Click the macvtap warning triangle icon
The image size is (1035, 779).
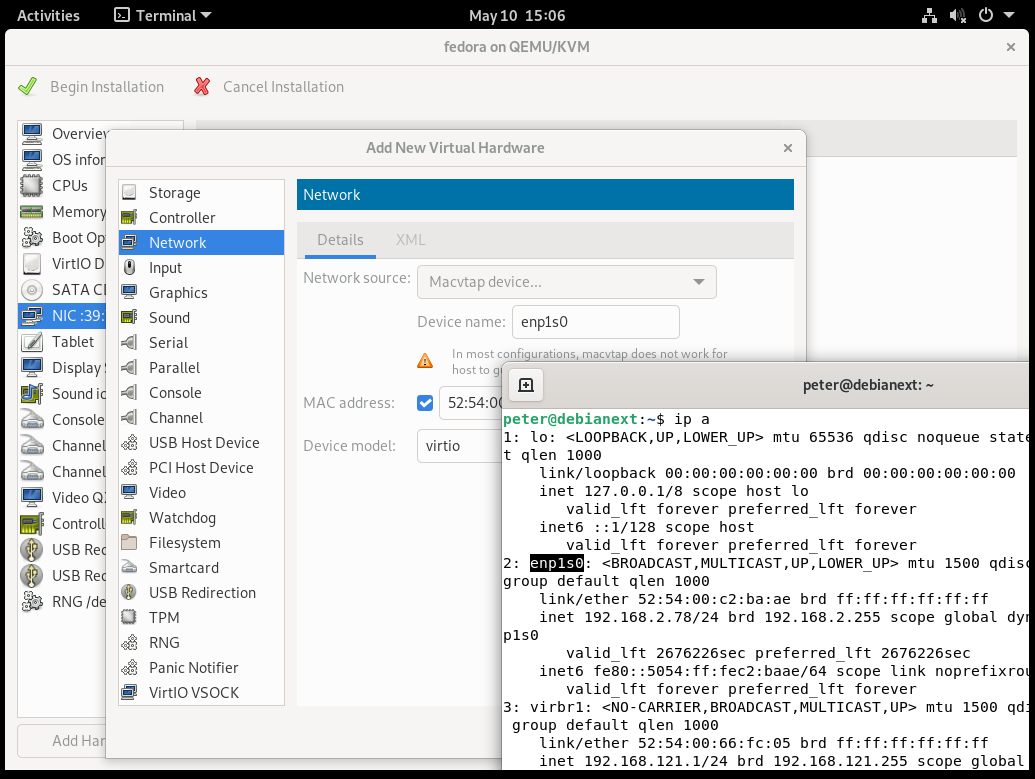click(425, 360)
